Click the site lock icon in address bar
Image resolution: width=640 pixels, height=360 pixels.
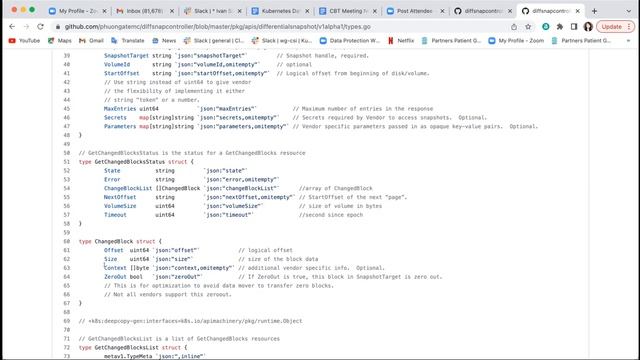[x=58, y=27]
